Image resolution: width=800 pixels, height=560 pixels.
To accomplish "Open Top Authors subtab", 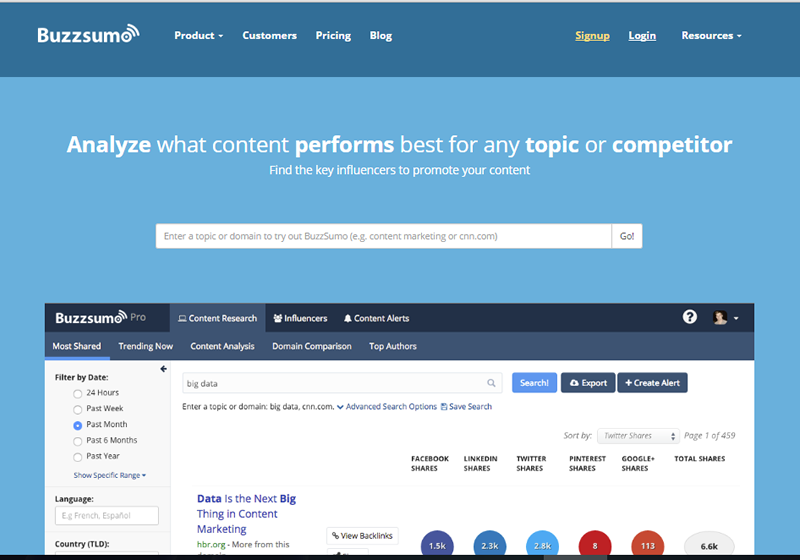I will [x=393, y=346].
